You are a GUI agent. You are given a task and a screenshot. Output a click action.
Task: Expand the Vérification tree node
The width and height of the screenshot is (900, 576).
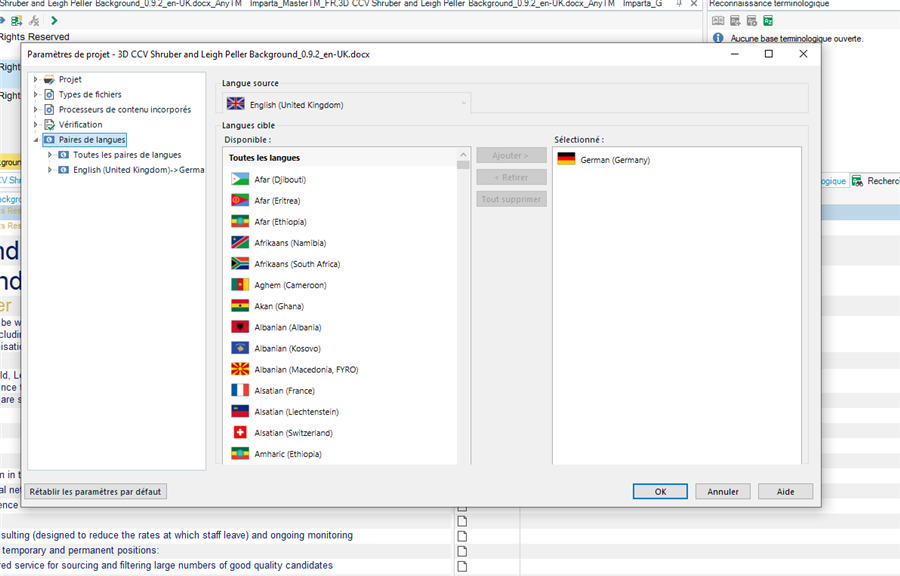tap(36, 124)
